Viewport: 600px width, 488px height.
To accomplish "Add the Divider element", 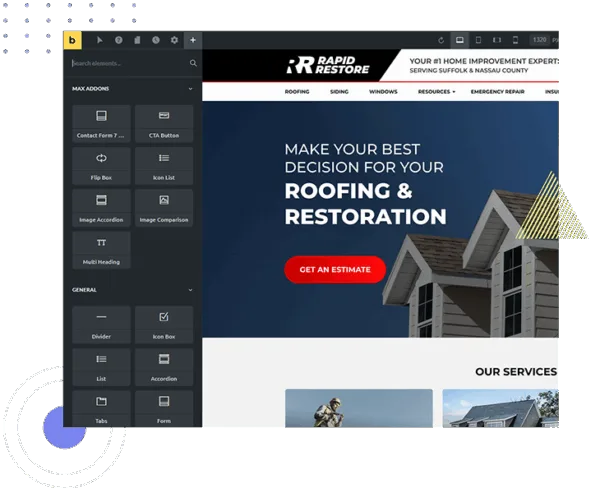I will pyautogui.click(x=101, y=325).
